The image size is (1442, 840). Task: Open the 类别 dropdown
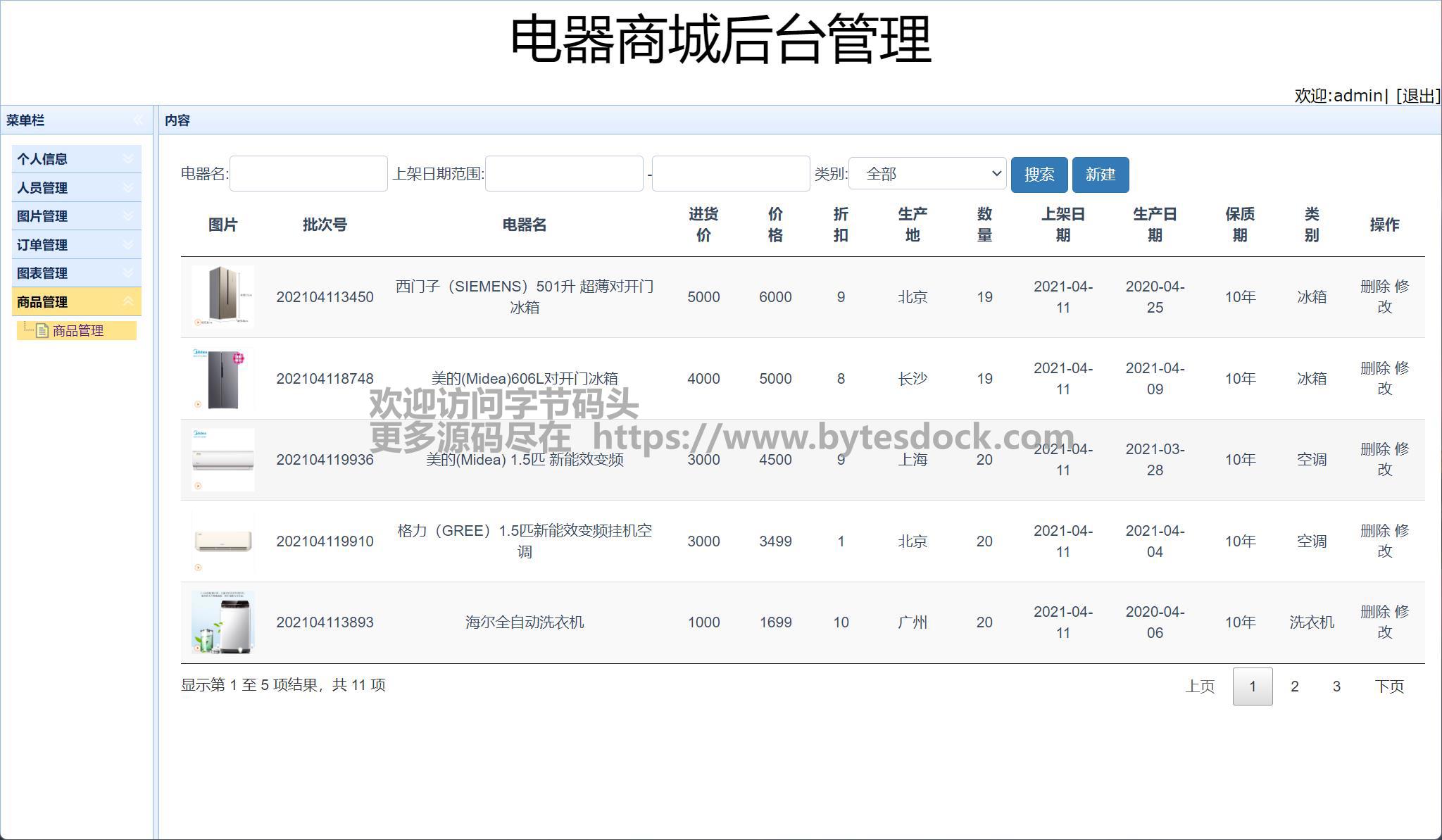(927, 174)
